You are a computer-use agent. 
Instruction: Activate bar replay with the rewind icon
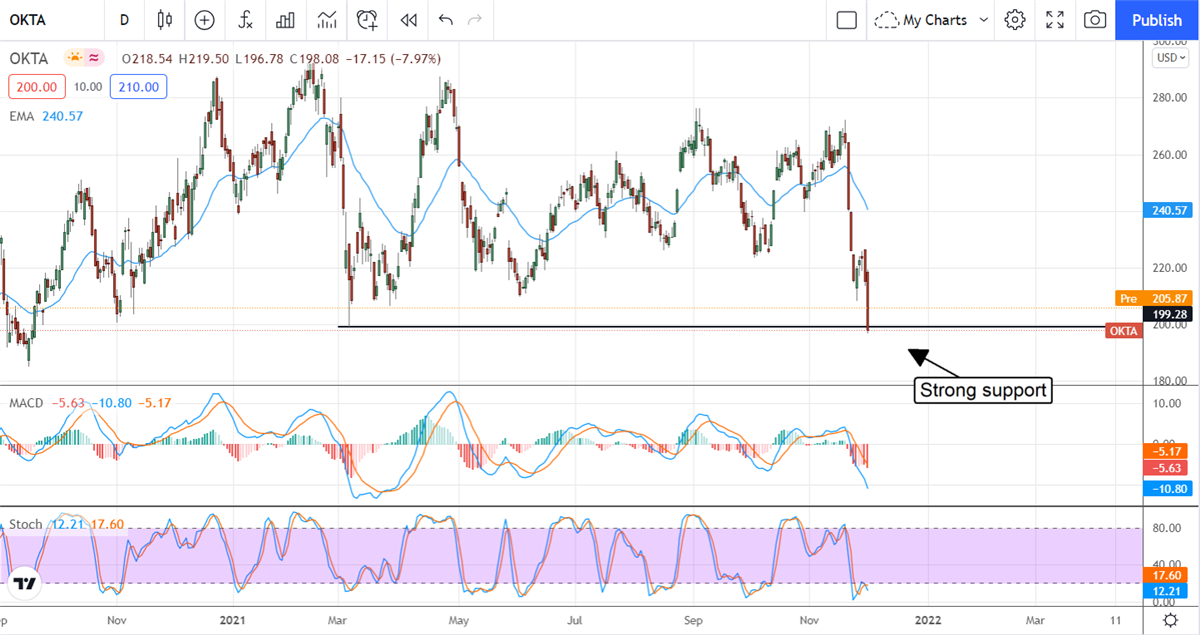tap(408, 20)
